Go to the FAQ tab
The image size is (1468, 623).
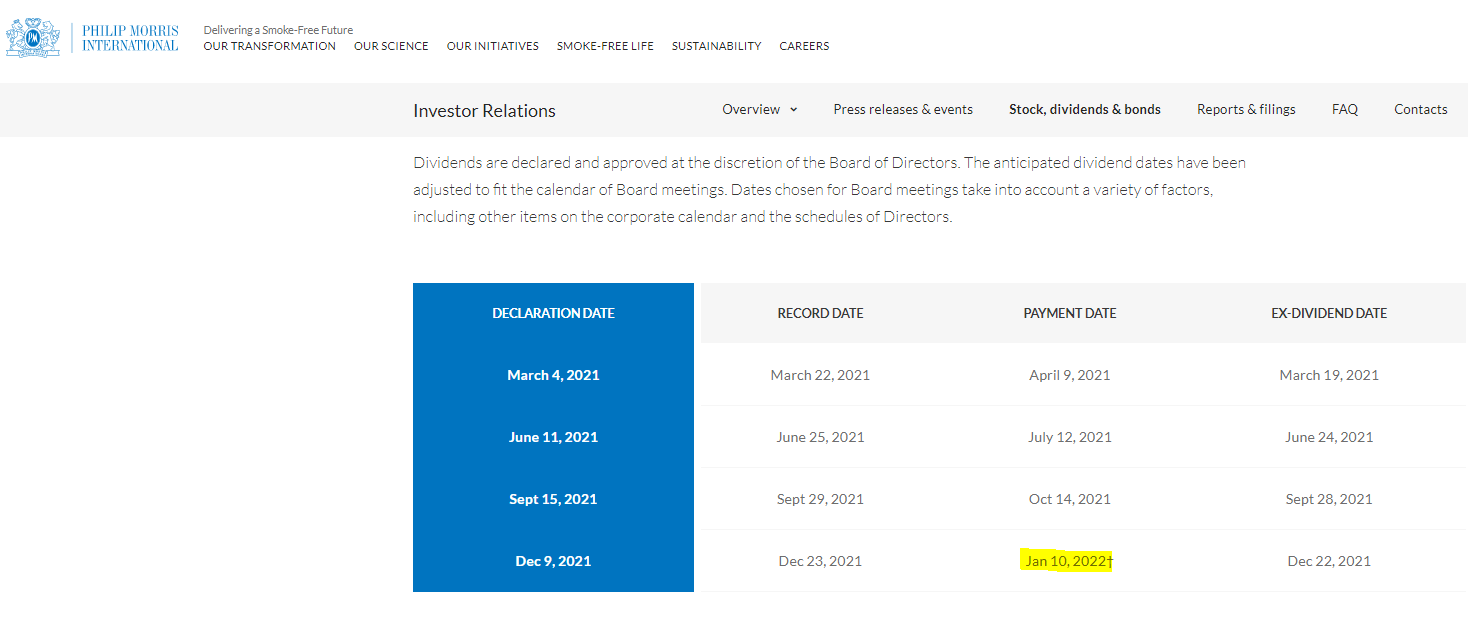pyautogui.click(x=1345, y=110)
